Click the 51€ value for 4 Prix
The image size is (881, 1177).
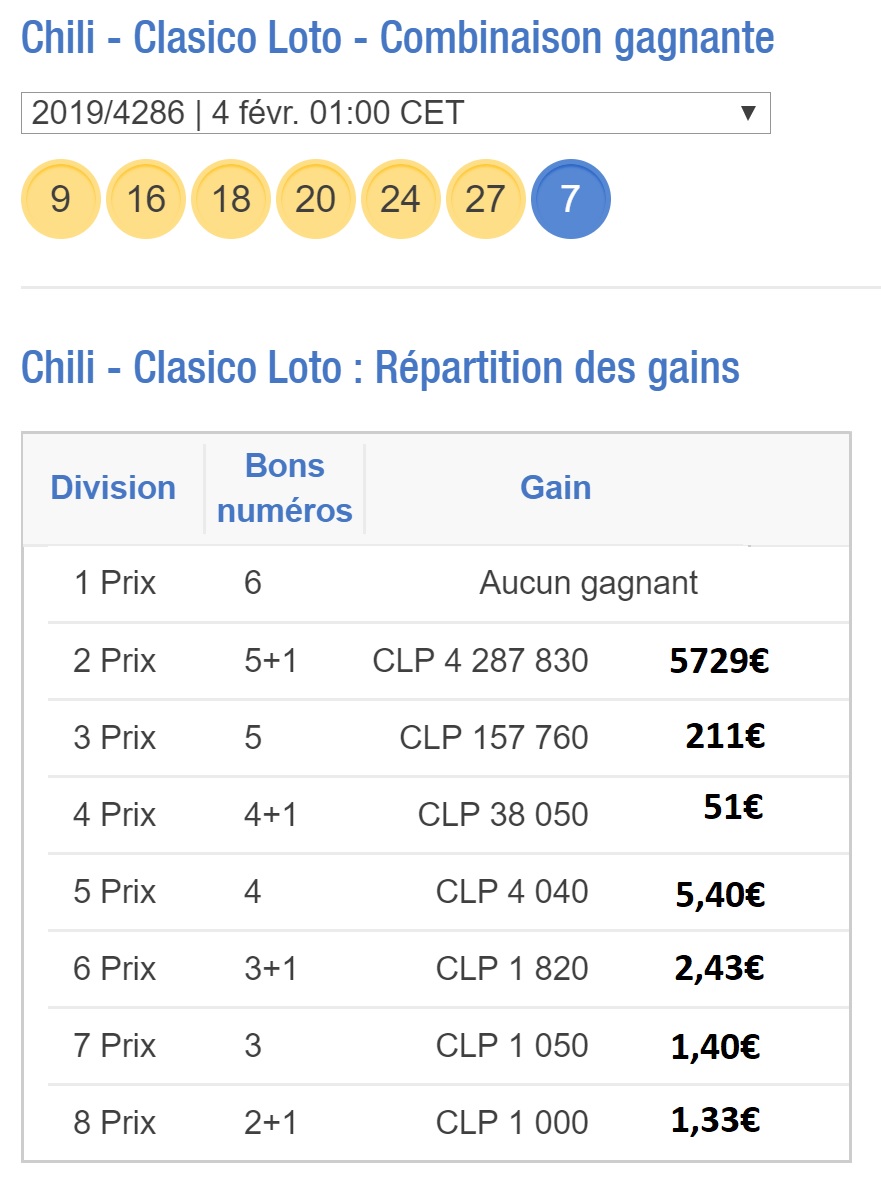pyautogui.click(x=733, y=808)
